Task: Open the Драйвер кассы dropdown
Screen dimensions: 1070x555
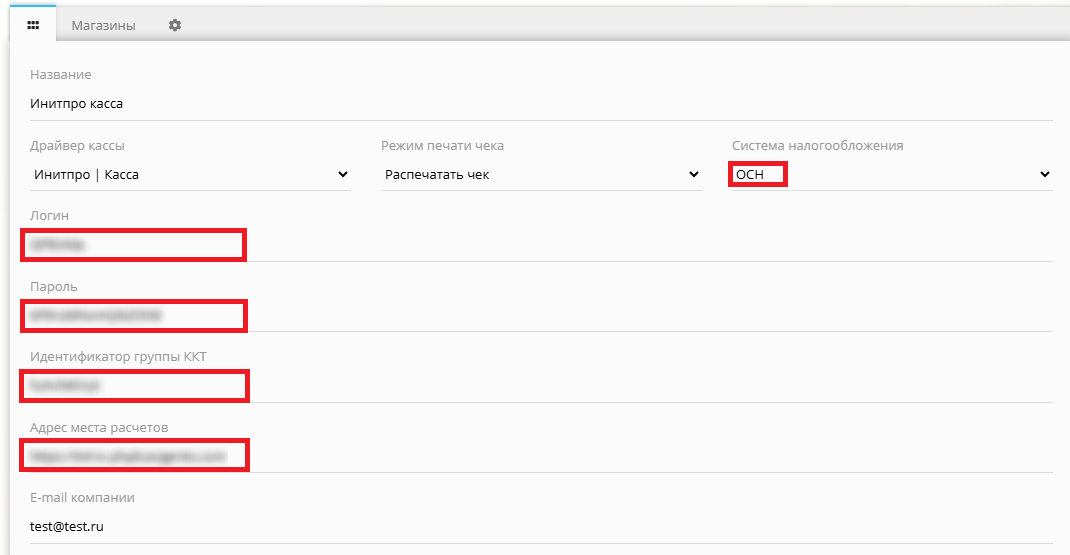Action: pyautogui.click(x=190, y=175)
